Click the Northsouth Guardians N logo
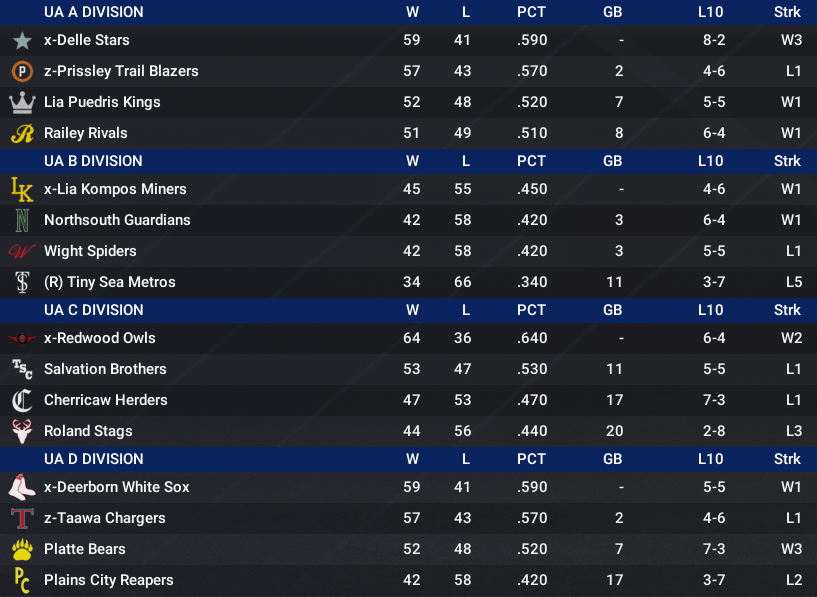 22,220
